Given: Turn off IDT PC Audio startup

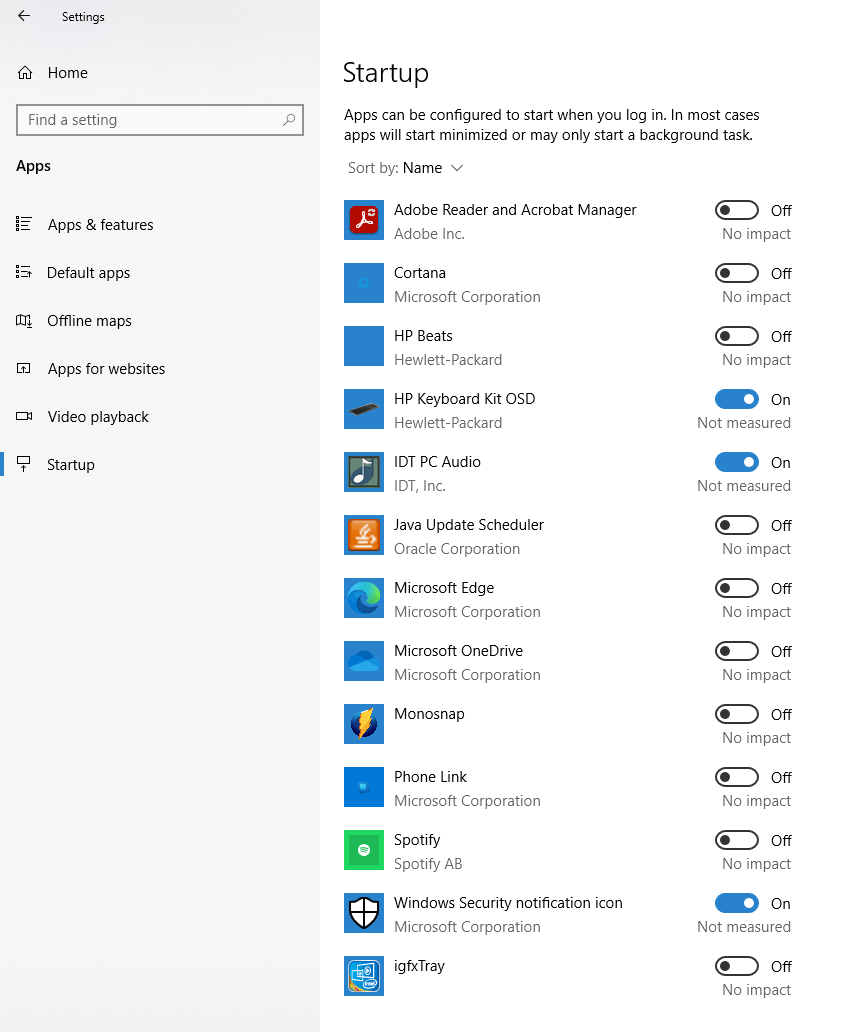Looking at the screenshot, I should coord(737,462).
